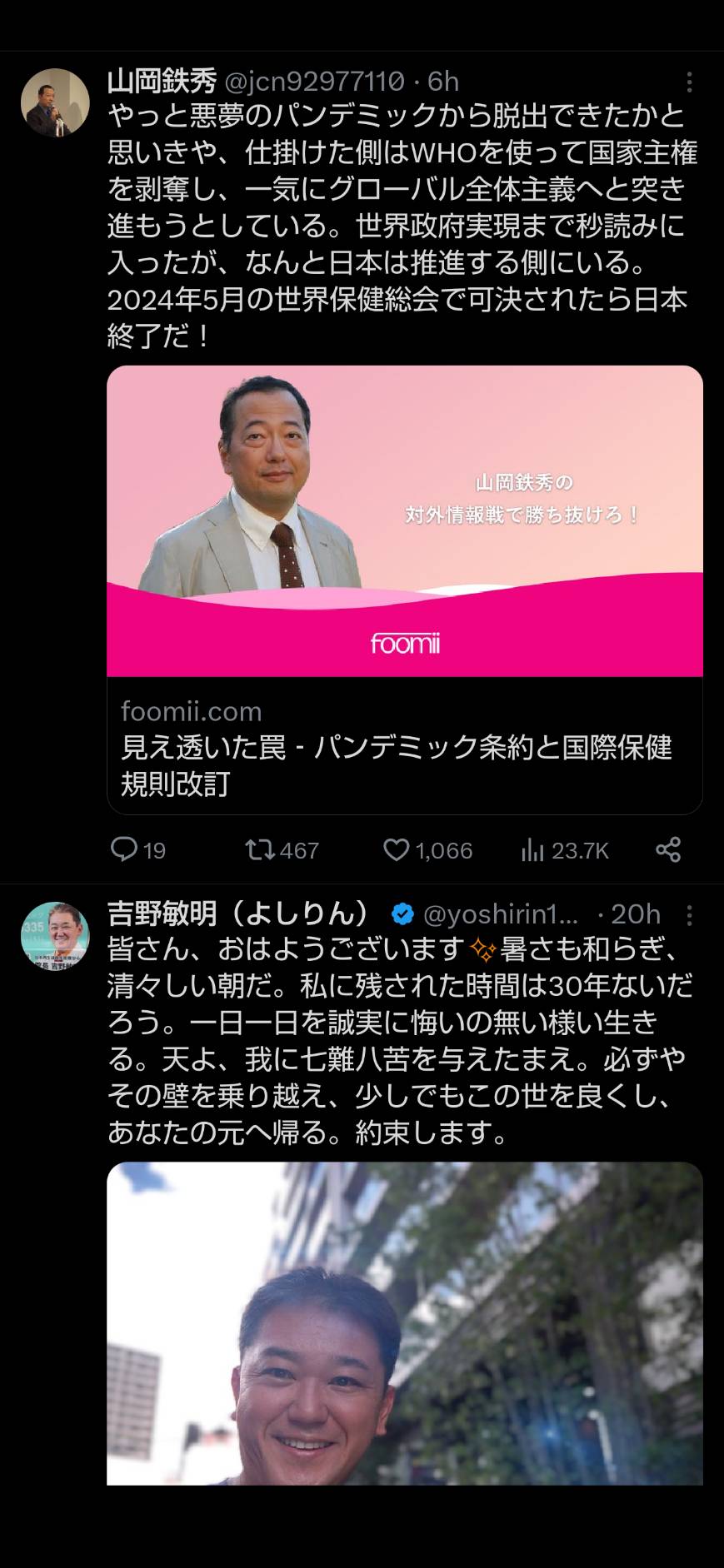Image resolution: width=724 pixels, height=1568 pixels.
Task: View analytics icon showing 23.7K views
Action: (532, 850)
